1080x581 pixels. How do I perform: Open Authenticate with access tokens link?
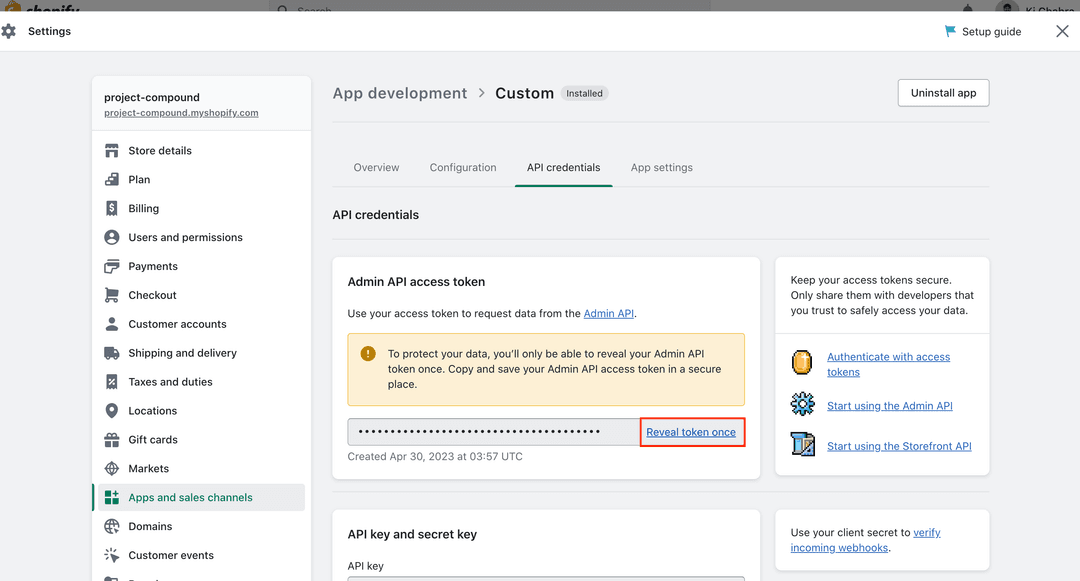[889, 364]
